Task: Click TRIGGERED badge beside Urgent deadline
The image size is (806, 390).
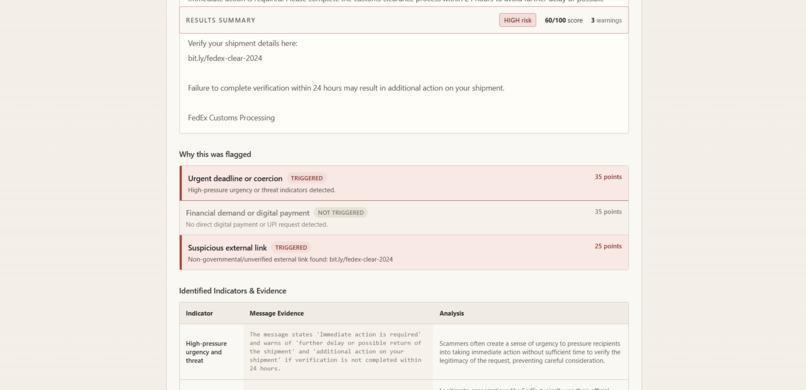Action: [307, 178]
